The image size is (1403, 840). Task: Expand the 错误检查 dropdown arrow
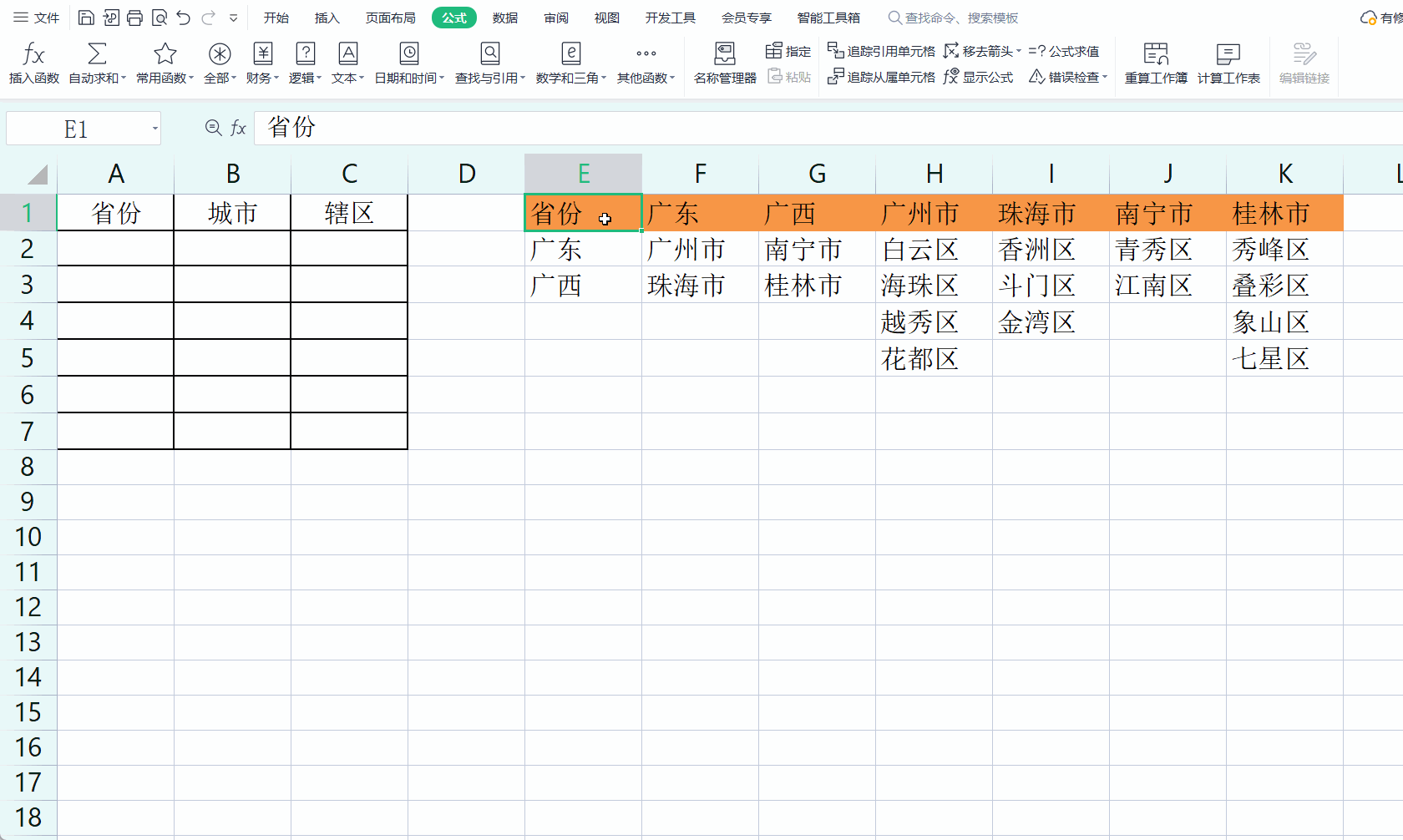[x=1104, y=77]
